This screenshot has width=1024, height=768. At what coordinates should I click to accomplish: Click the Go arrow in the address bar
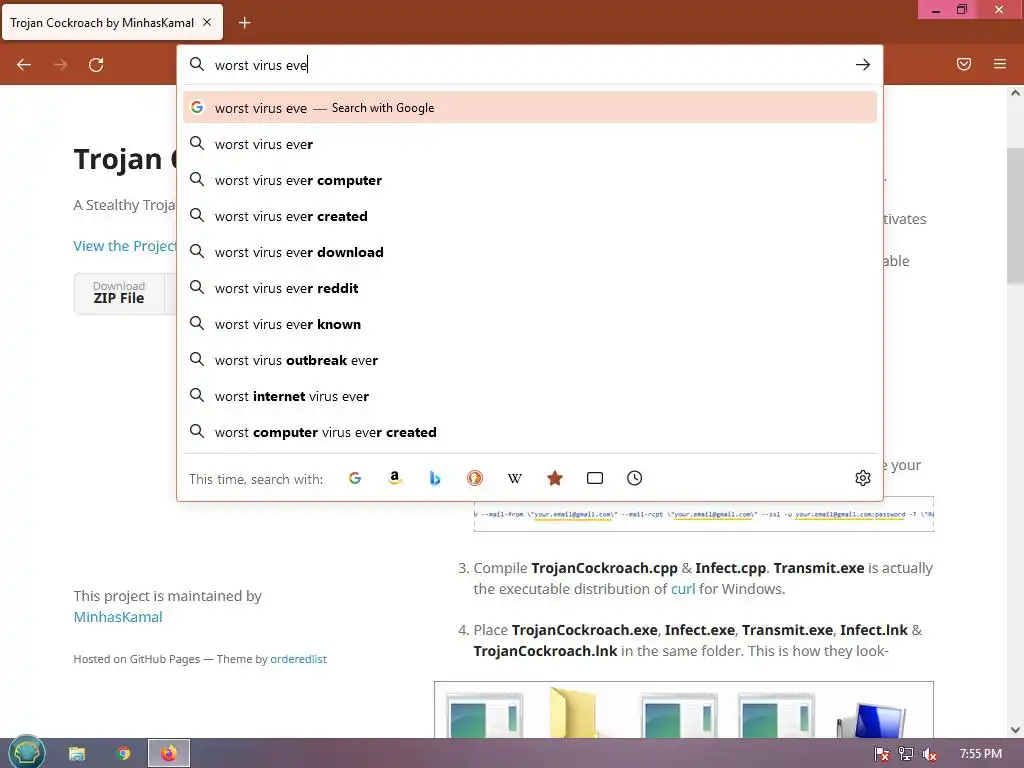pyautogui.click(x=863, y=65)
